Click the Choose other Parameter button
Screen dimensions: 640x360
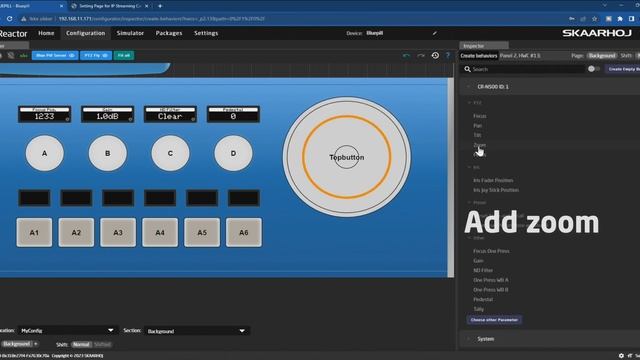494,320
